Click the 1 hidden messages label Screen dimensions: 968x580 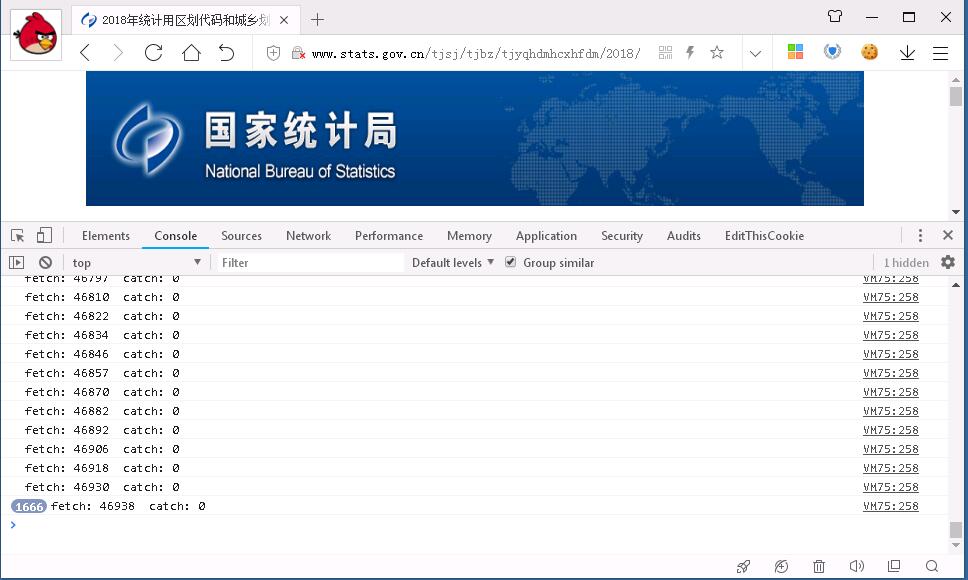coord(906,263)
